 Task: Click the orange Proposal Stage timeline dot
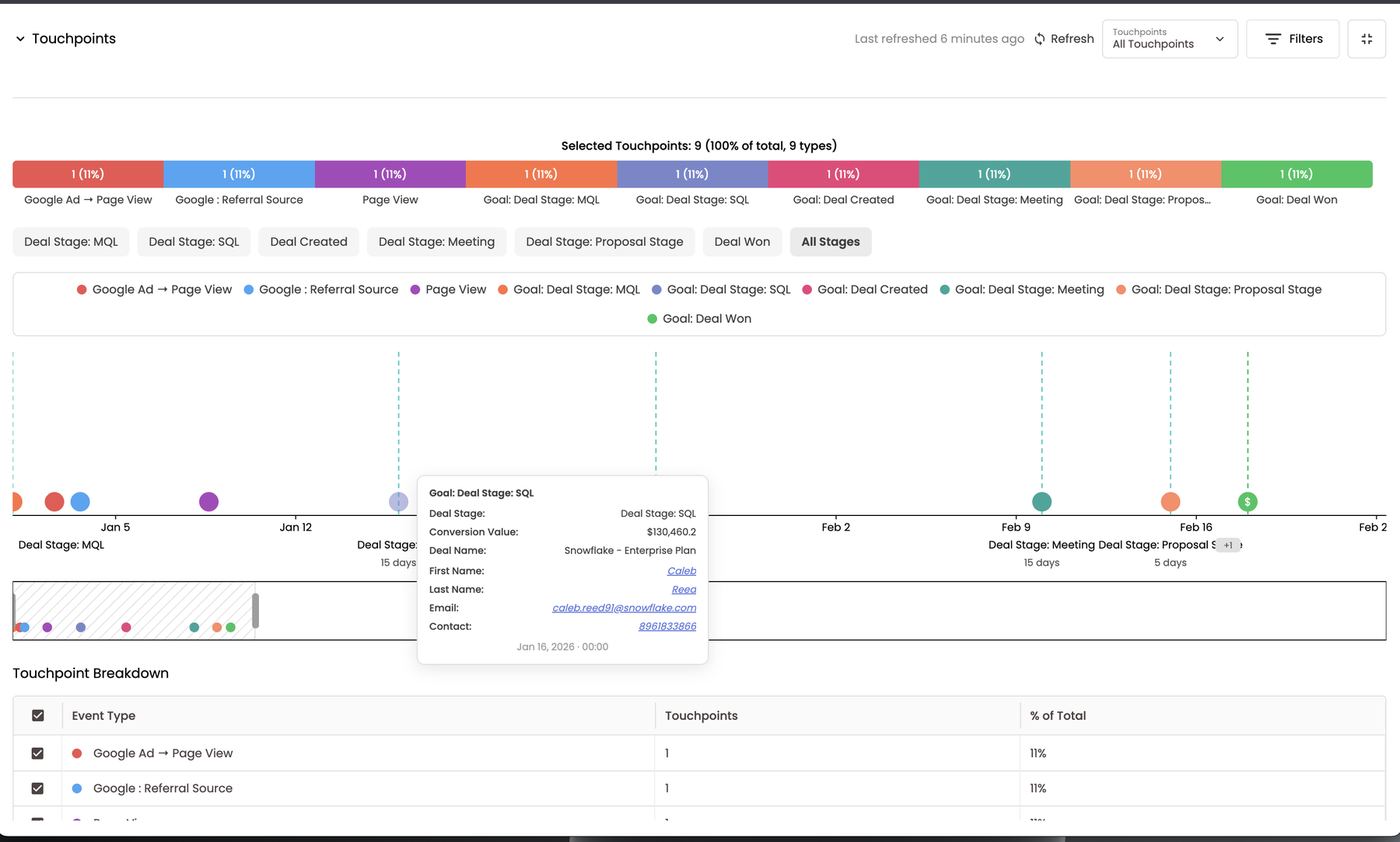(1170, 502)
